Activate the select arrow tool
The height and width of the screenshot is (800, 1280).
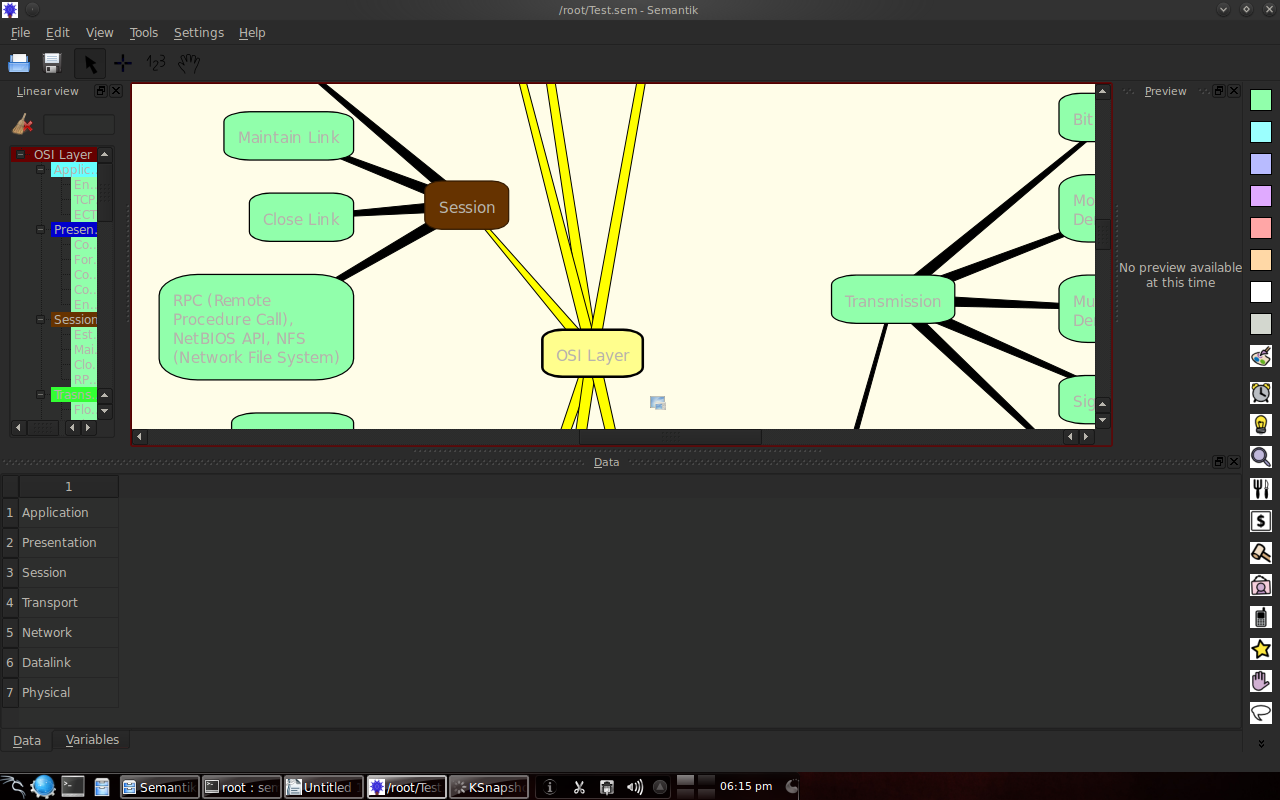tap(90, 63)
